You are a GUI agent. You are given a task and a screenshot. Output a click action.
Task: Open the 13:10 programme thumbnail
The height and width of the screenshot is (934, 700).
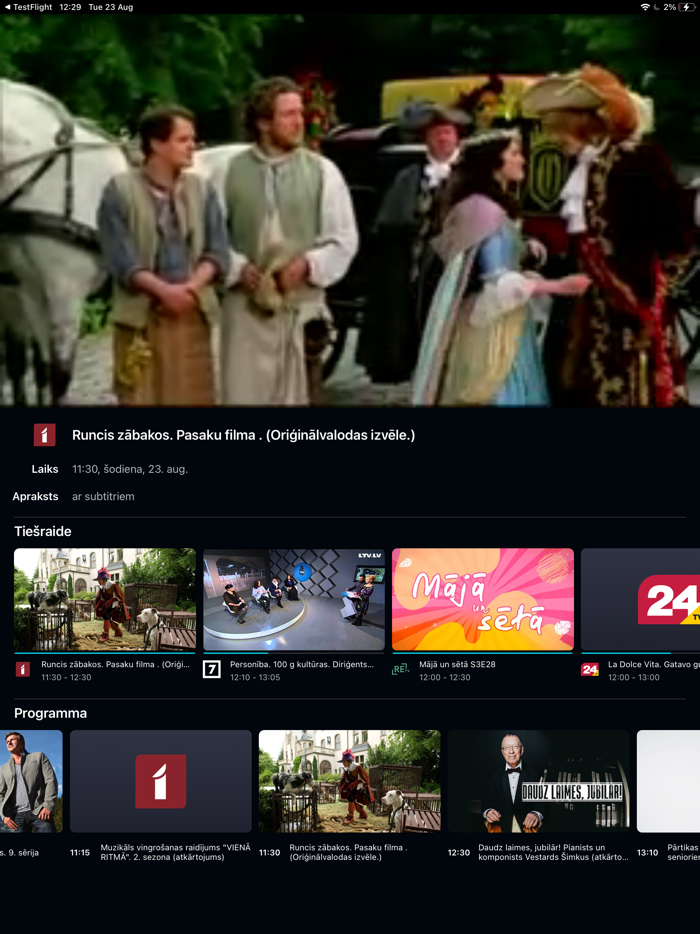(668, 781)
